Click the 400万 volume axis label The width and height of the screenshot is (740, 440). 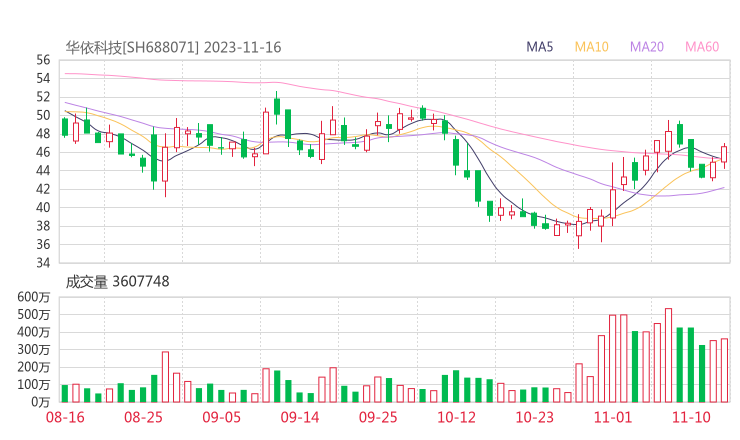tap(34, 332)
